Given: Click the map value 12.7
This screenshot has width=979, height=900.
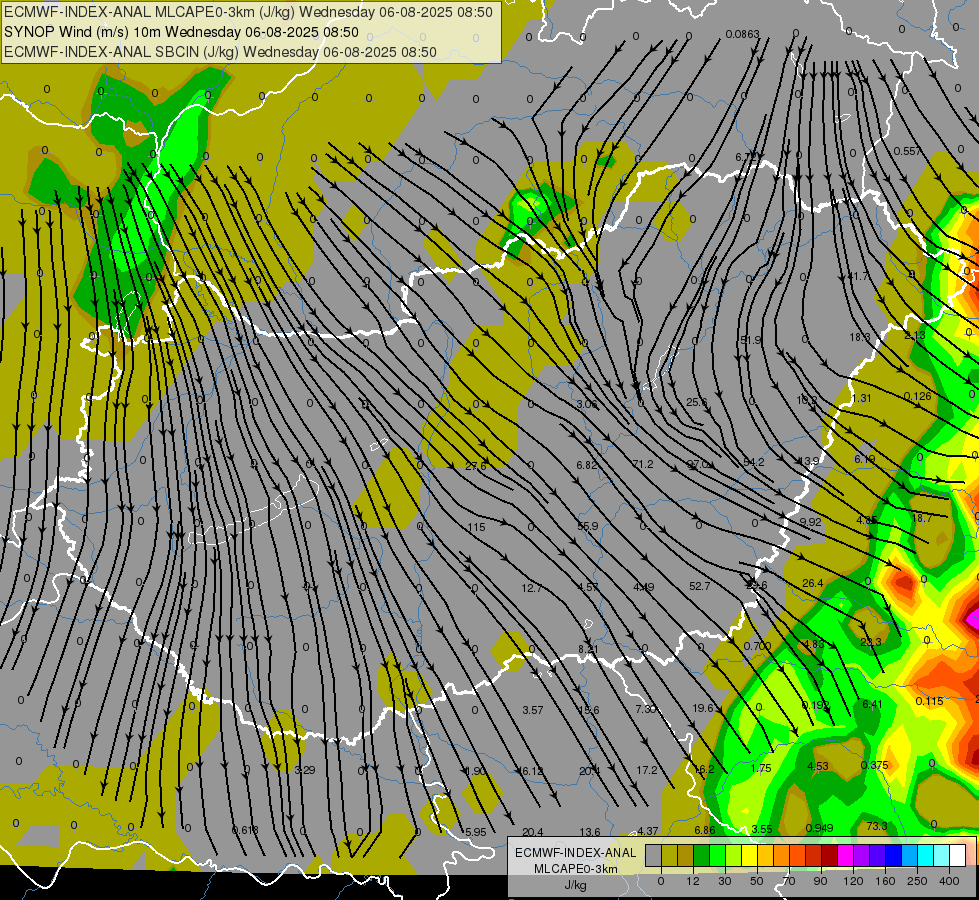Looking at the screenshot, I should 531,588.
